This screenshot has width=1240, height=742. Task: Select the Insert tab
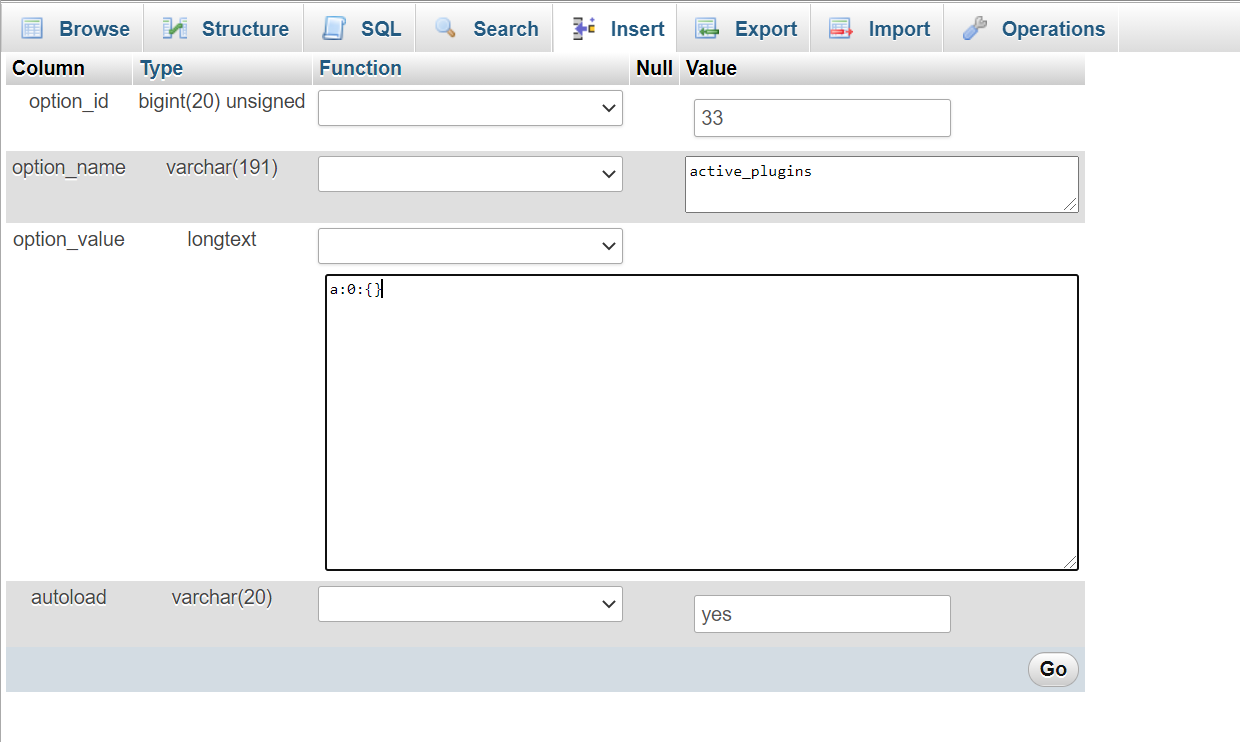617,29
